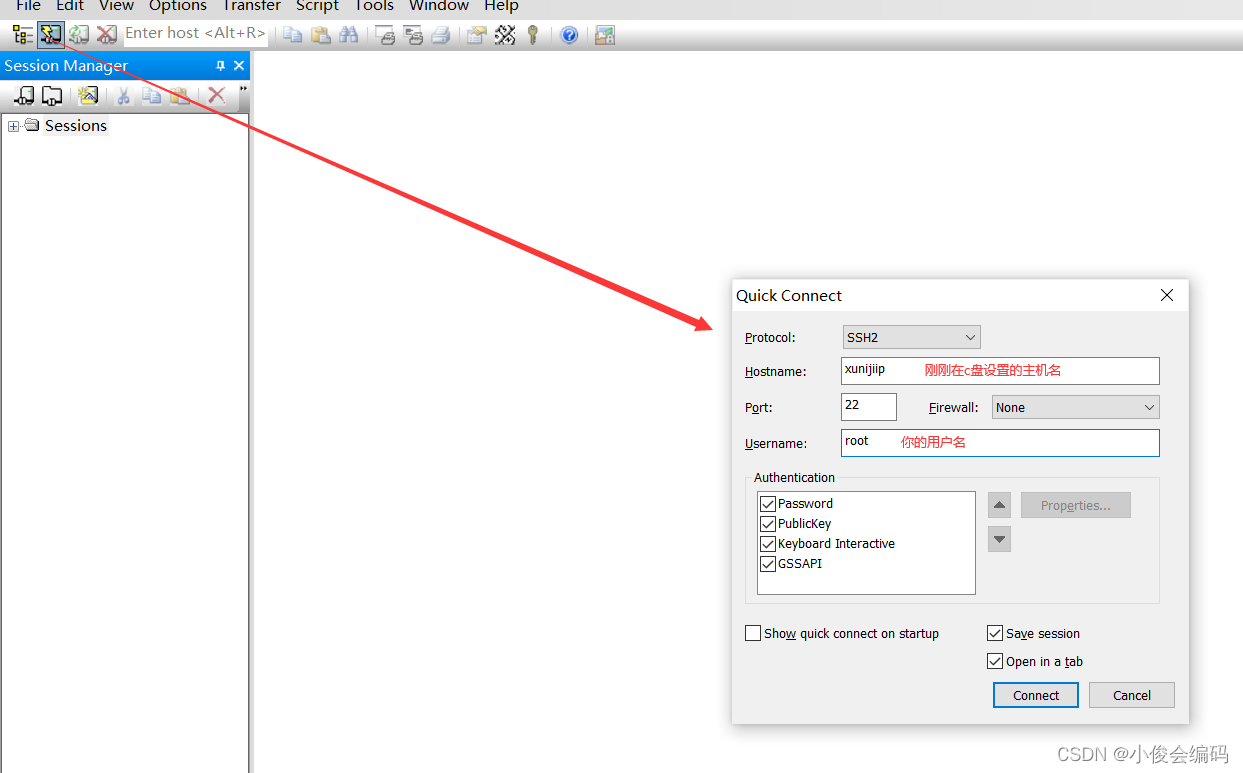Open the Options menu

(178, 6)
